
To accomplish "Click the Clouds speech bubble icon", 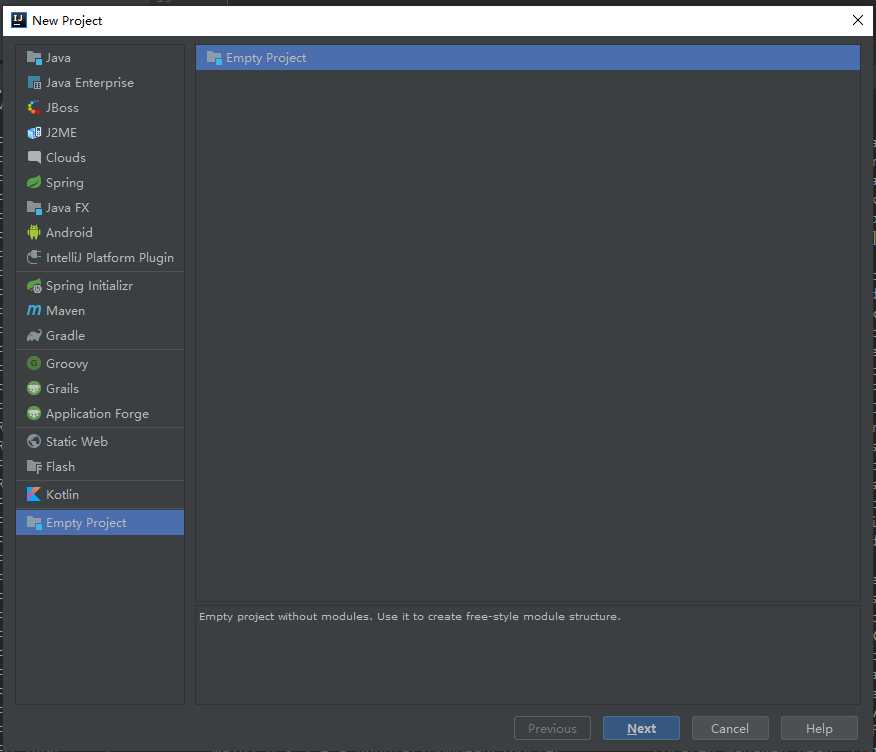I will (34, 158).
